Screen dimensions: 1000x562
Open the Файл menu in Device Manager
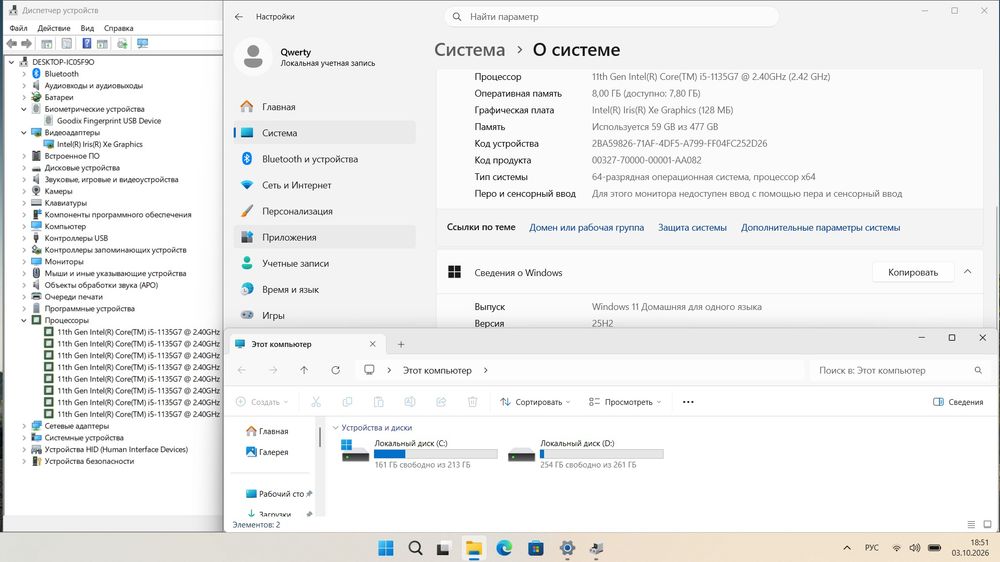coord(18,28)
